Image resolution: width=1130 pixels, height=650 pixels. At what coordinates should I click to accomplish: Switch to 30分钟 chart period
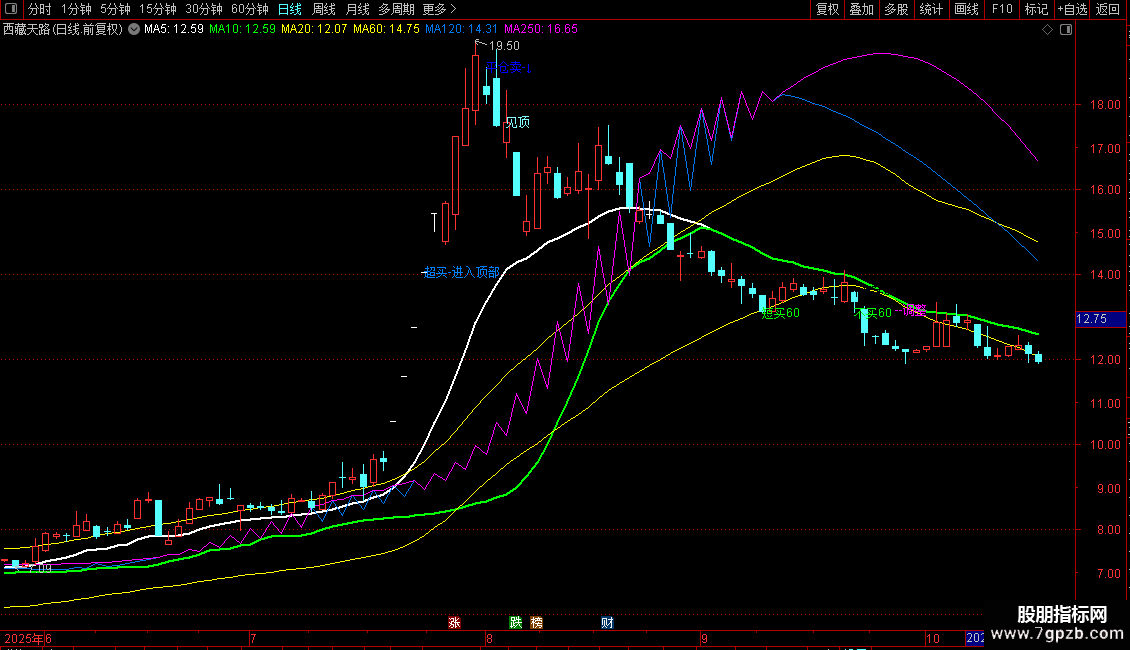point(204,9)
